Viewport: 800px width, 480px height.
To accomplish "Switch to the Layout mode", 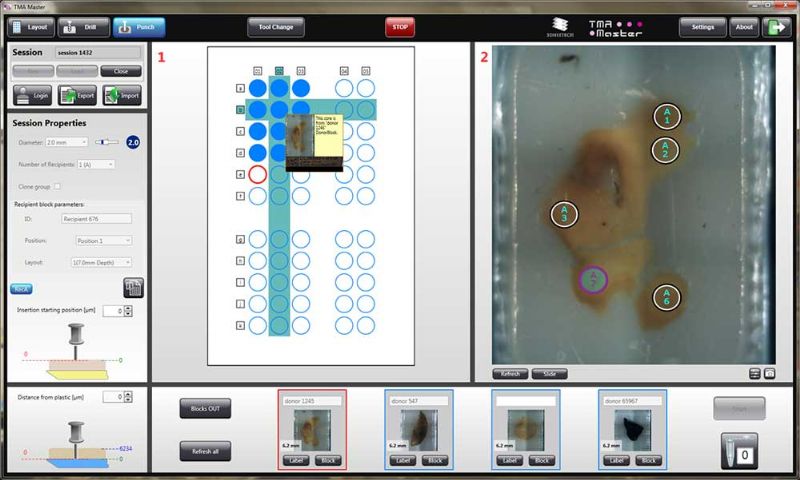I will [x=31, y=27].
